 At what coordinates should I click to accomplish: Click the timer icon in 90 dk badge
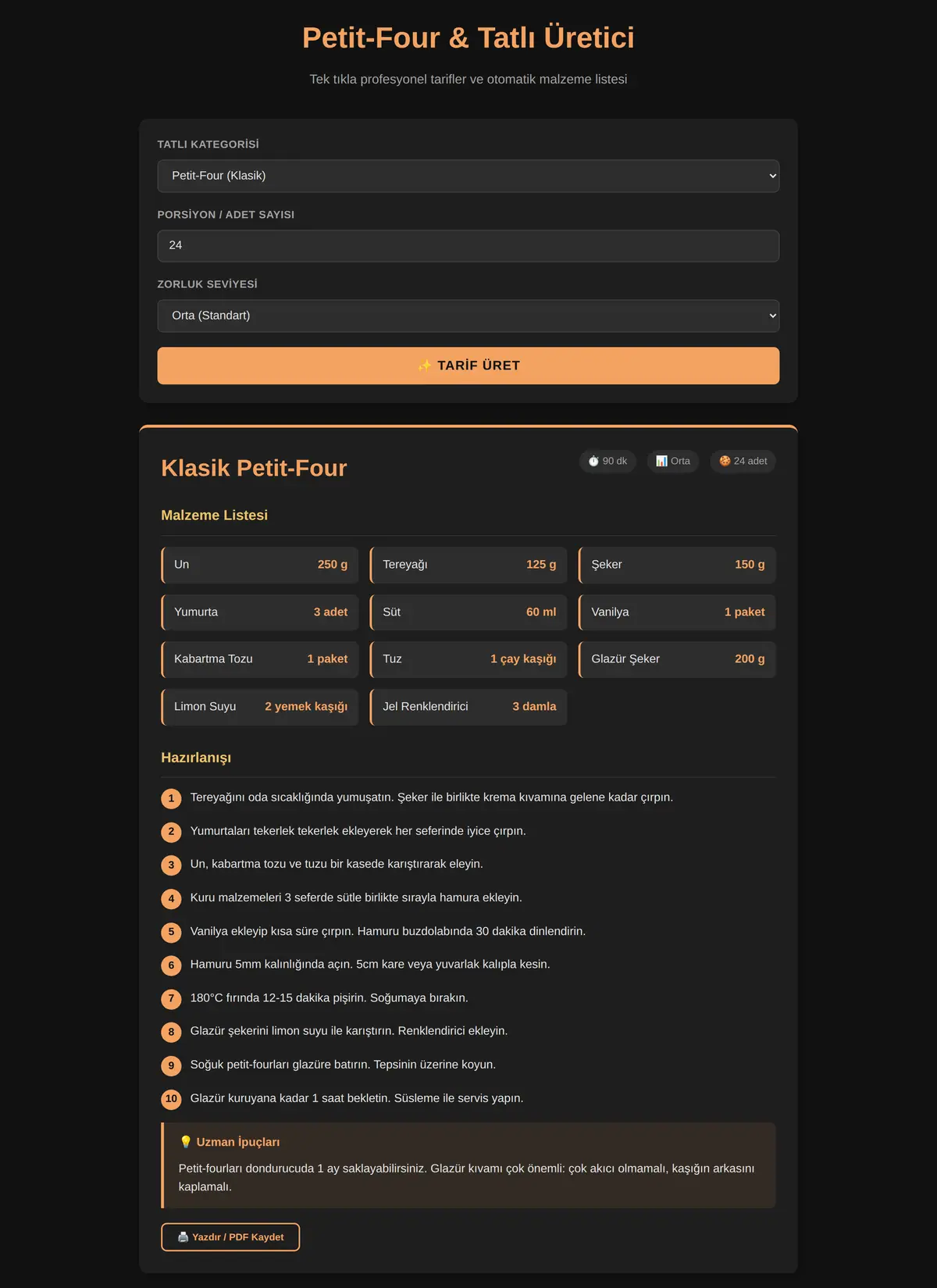pyautogui.click(x=593, y=461)
